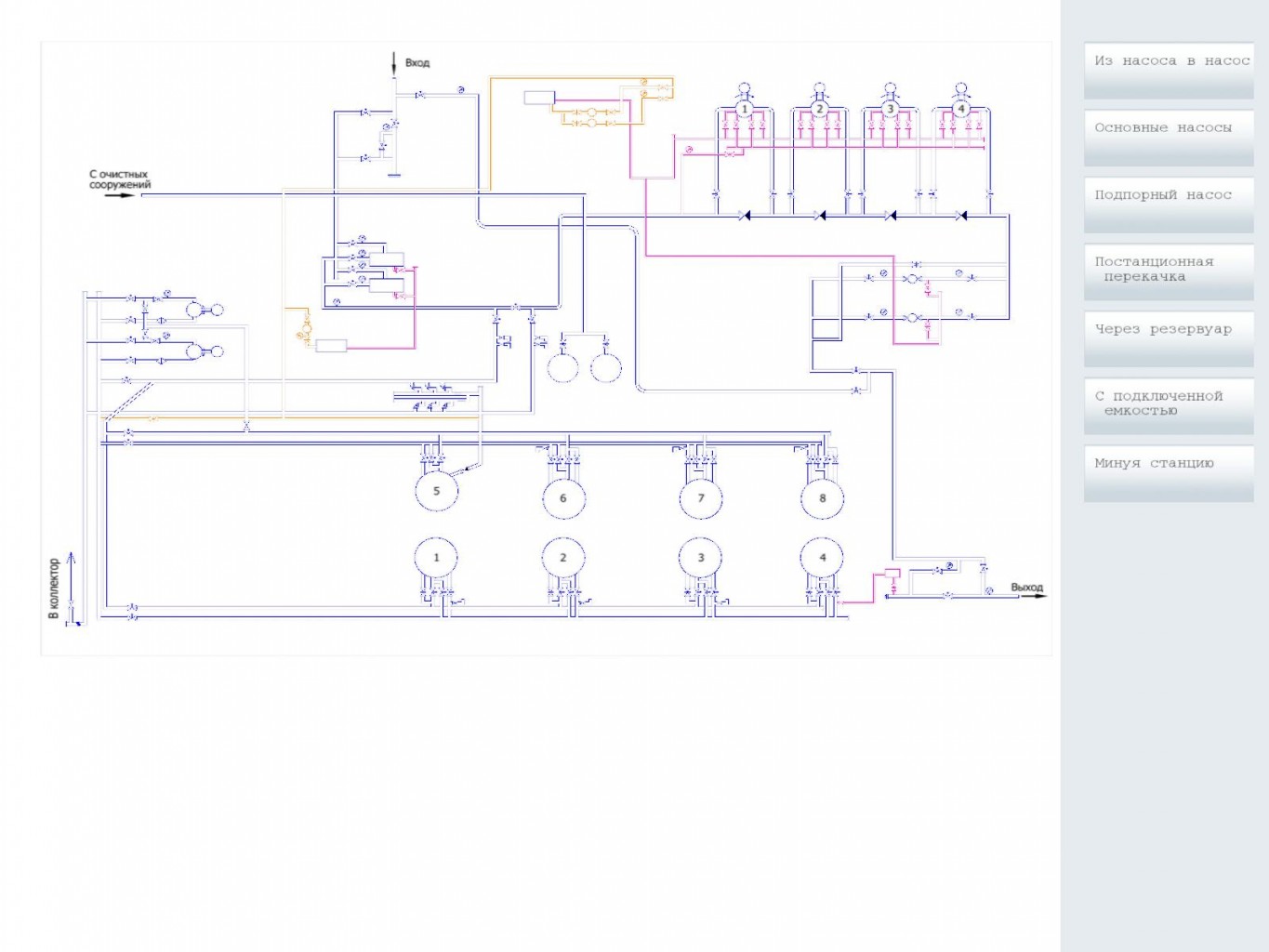
Task: Click reservoir tank number 6
Action: pos(563,498)
